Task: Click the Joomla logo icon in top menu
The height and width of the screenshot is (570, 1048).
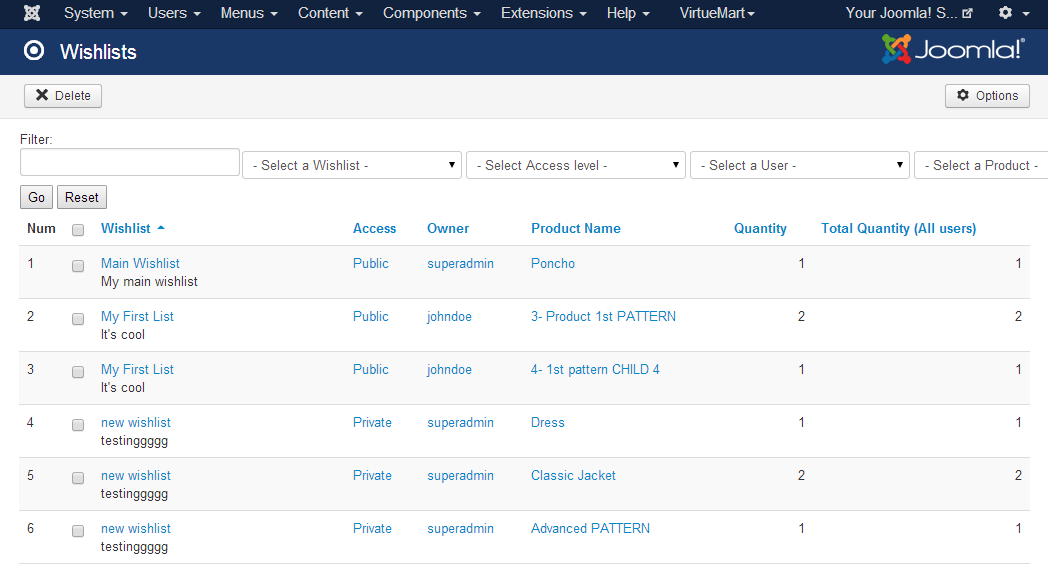Action: [x=32, y=13]
